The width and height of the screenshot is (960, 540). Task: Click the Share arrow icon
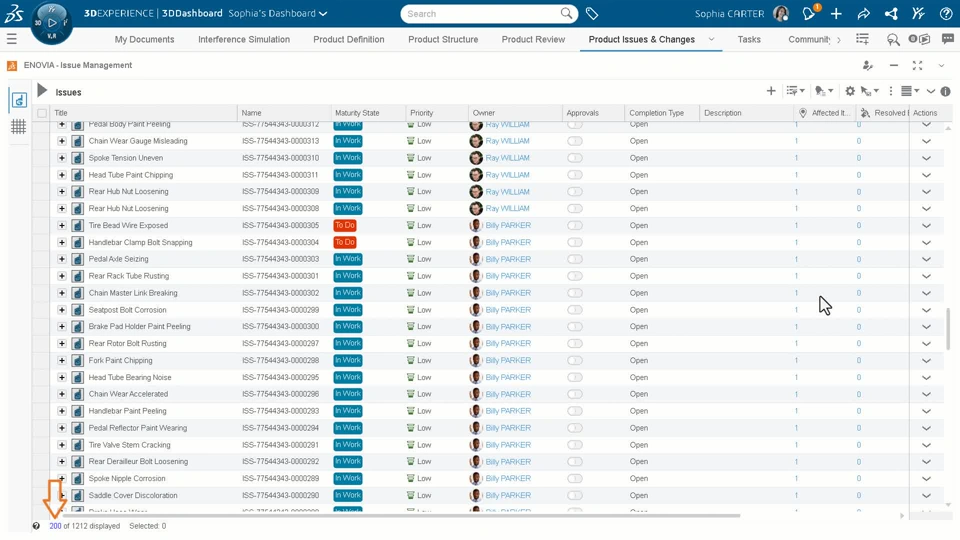point(863,13)
